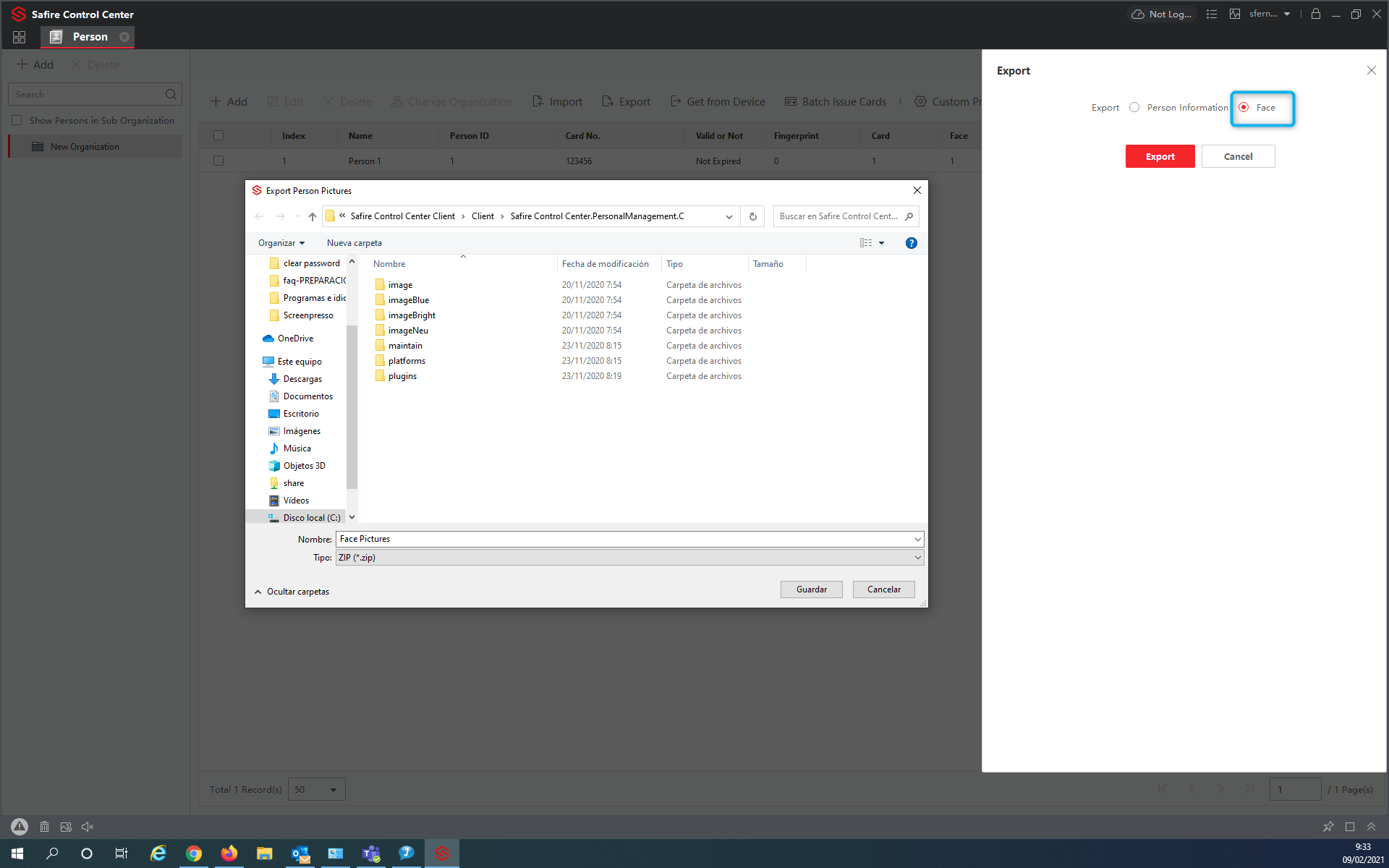Image resolution: width=1389 pixels, height=868 pixels.
Task: Select the maintain folder
Action: coord(404,346)
